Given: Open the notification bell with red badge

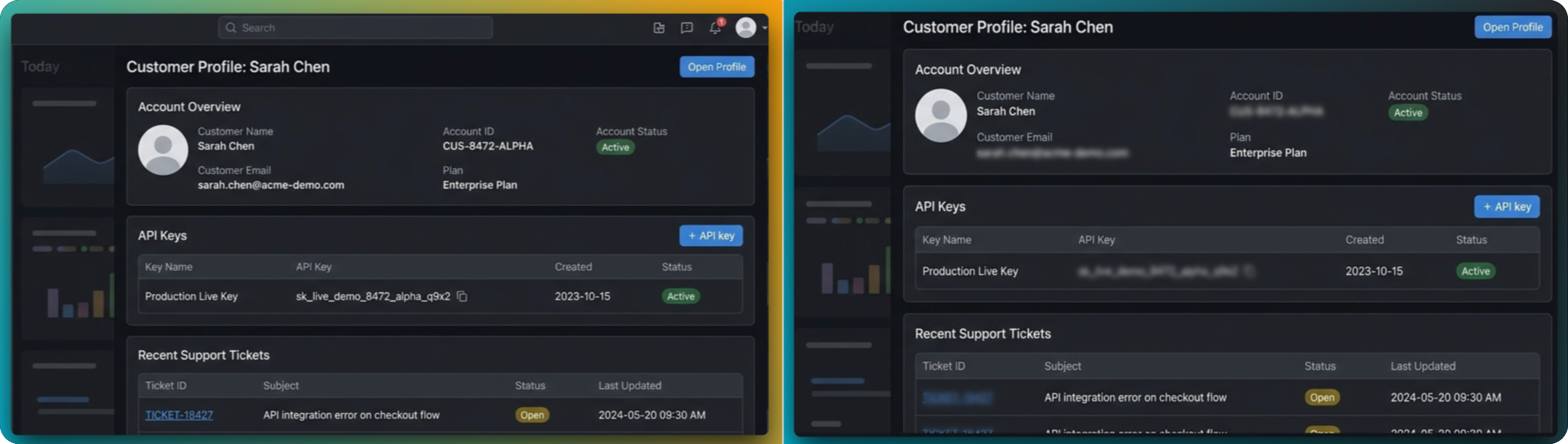Looking at the screenshot, I should [716, 27].
